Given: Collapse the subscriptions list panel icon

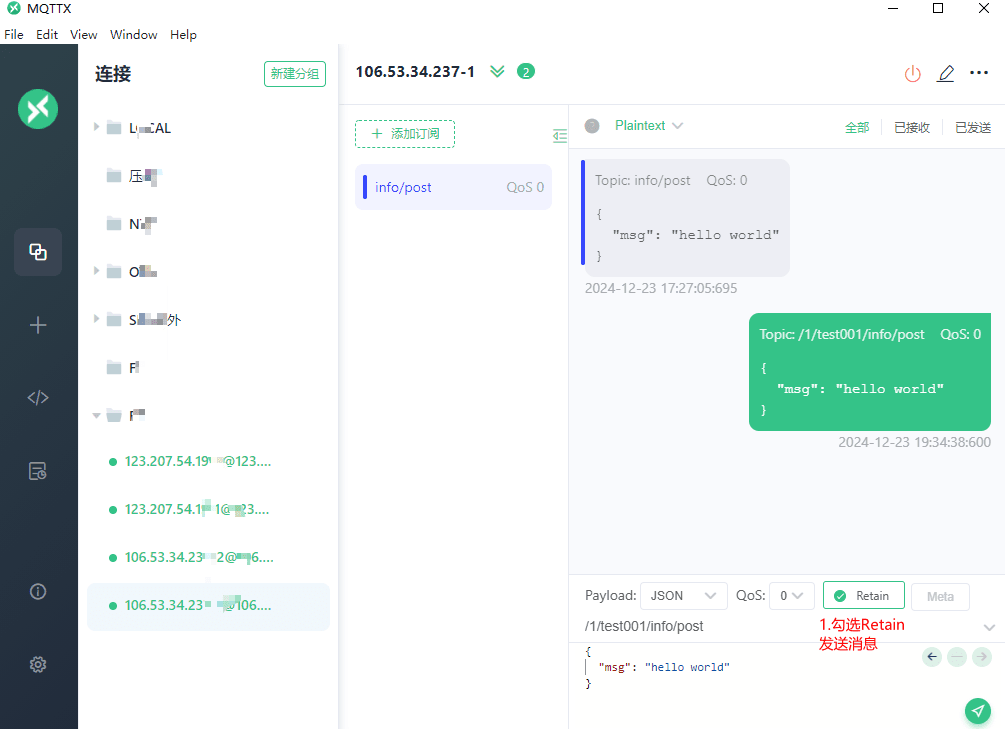Looking at the screenshot, I should click(x=560, y=135).
